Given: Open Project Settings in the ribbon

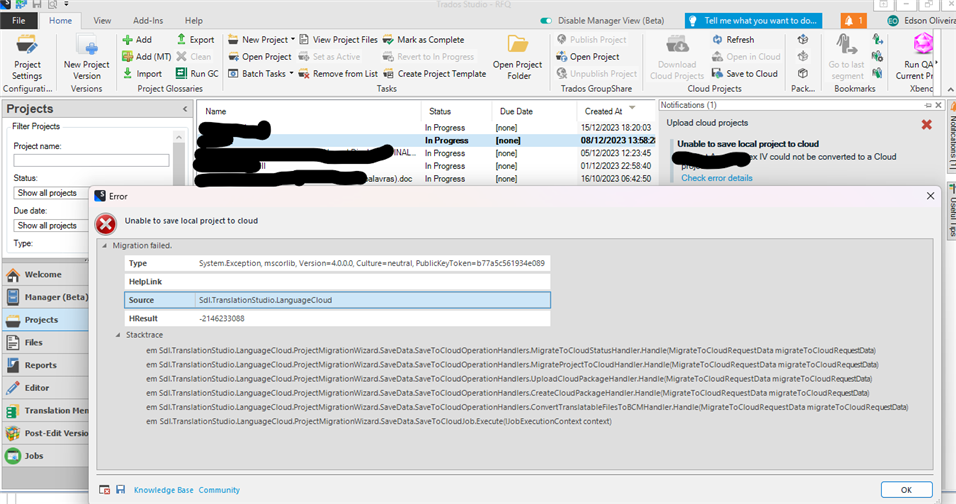Looking at the screenshot, I should tap(27, 57).
